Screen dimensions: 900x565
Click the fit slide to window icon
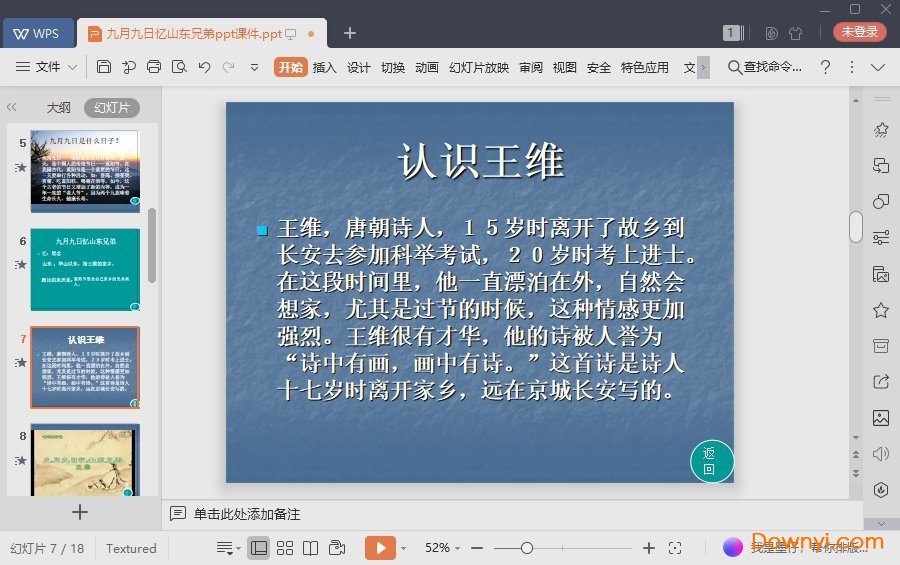pyautogui.click(x=675, y=548)
